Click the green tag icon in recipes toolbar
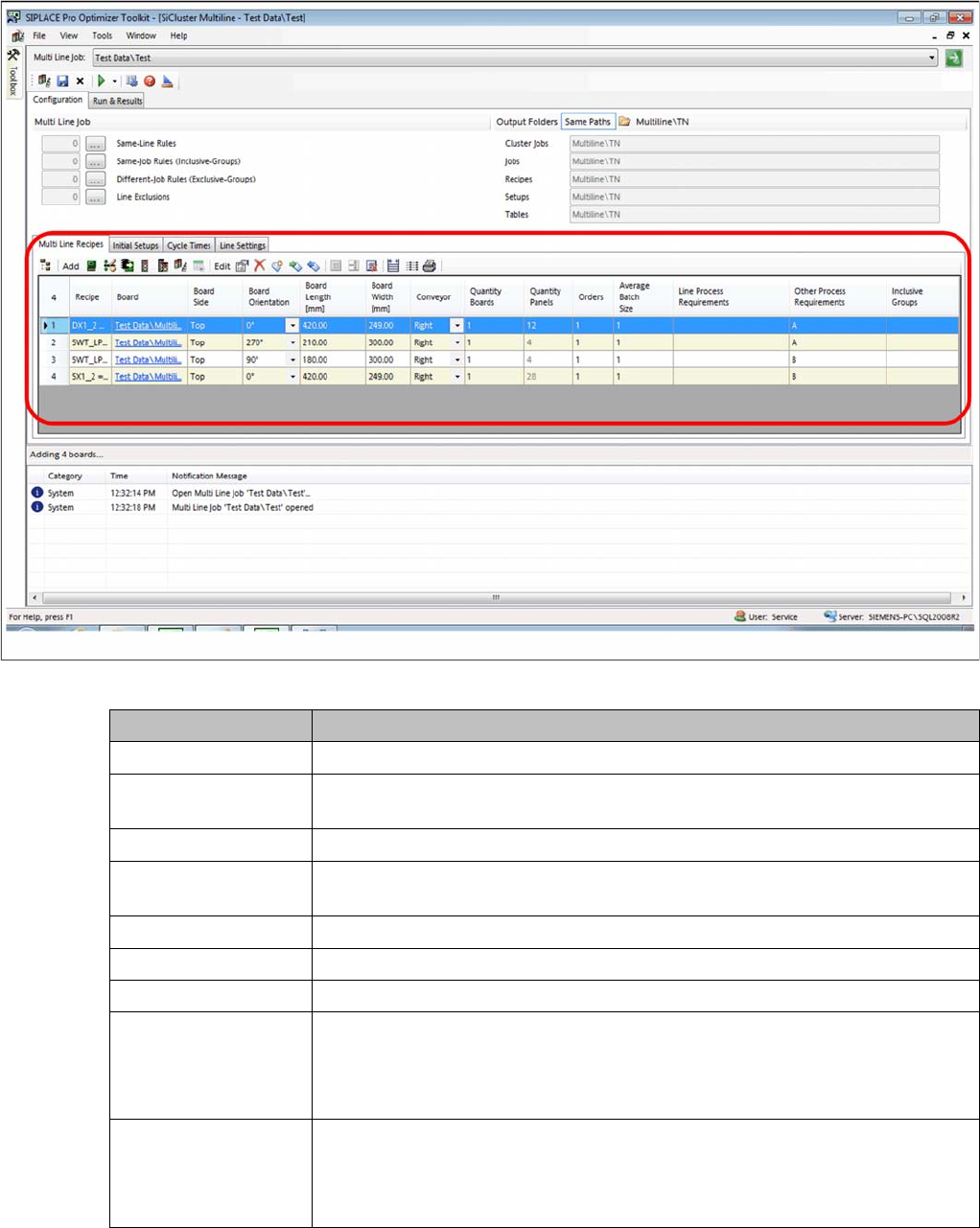 tap(295, 266)
